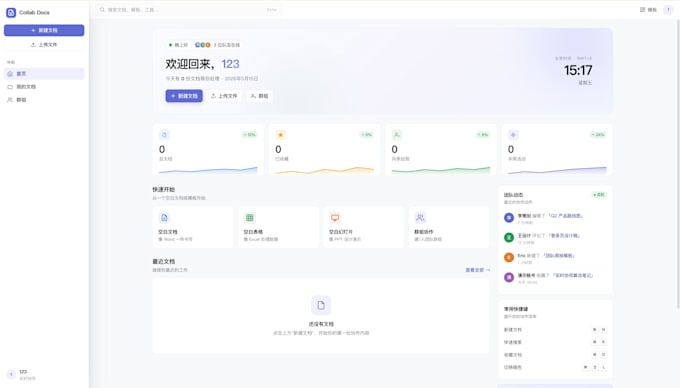
Task: Click the orange favorites trend sparkline
Action: pos(324,170)
